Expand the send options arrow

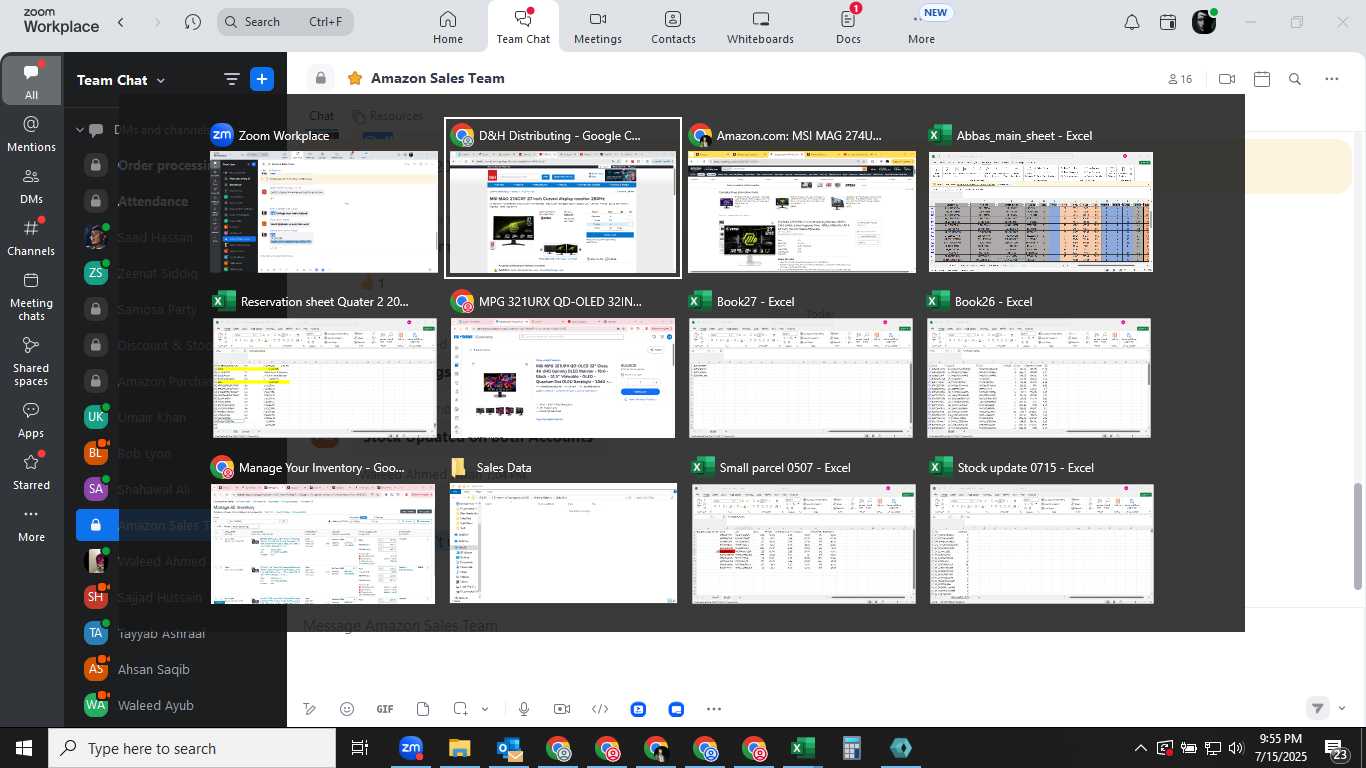[x=1342, y=708]
